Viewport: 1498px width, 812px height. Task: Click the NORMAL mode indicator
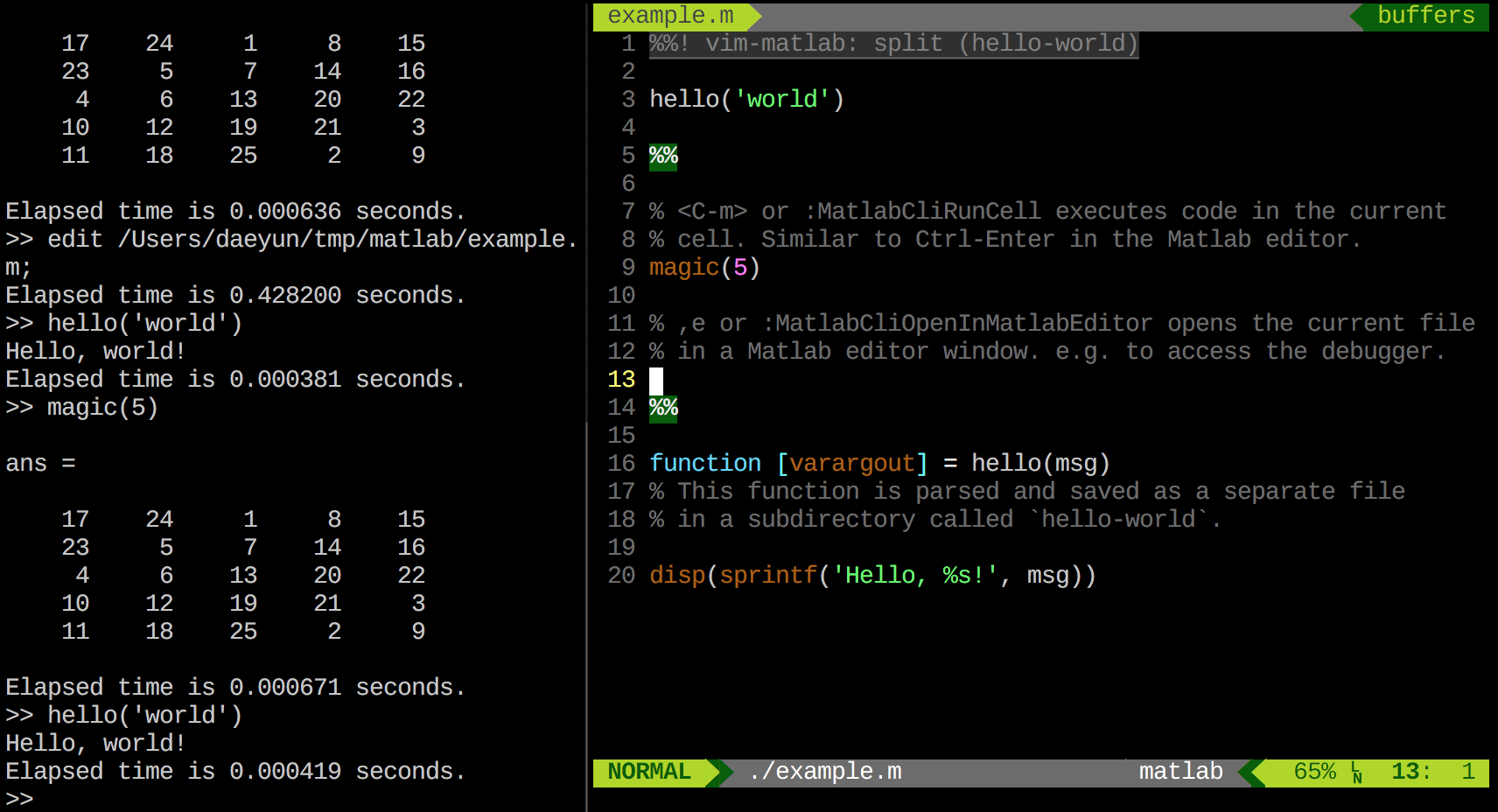click(649, 772)
